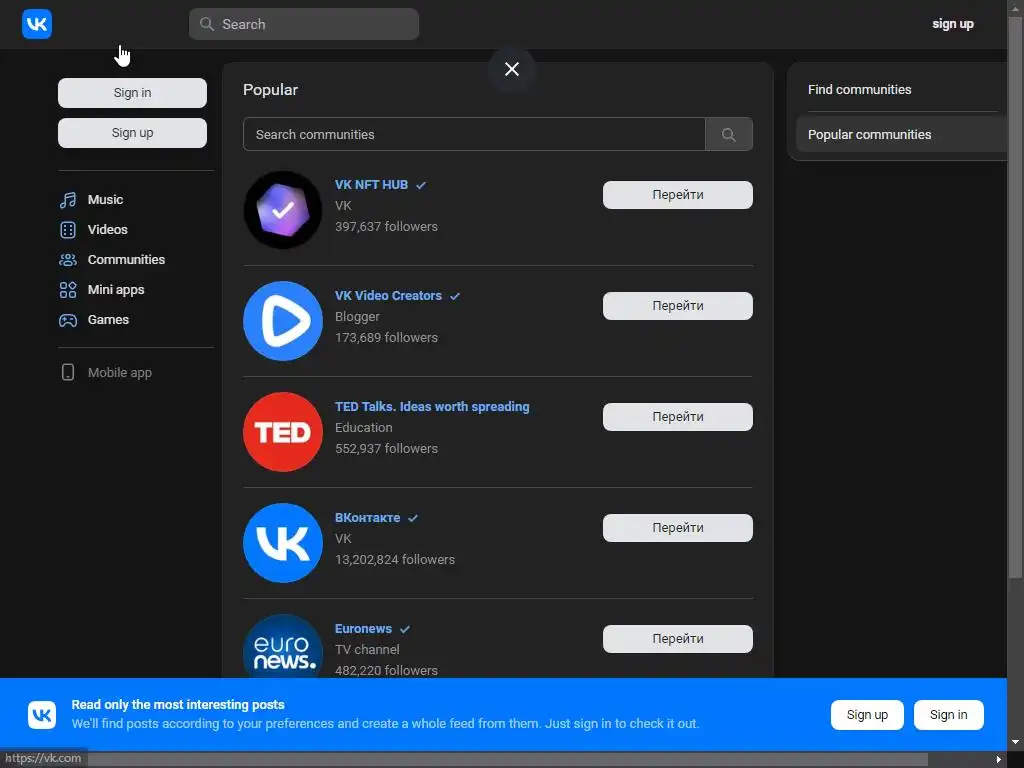Open the ВКонтакте community avatar
Image resolution: width=1024 pixels, height=768 pixels.
(x=283, y=543)
